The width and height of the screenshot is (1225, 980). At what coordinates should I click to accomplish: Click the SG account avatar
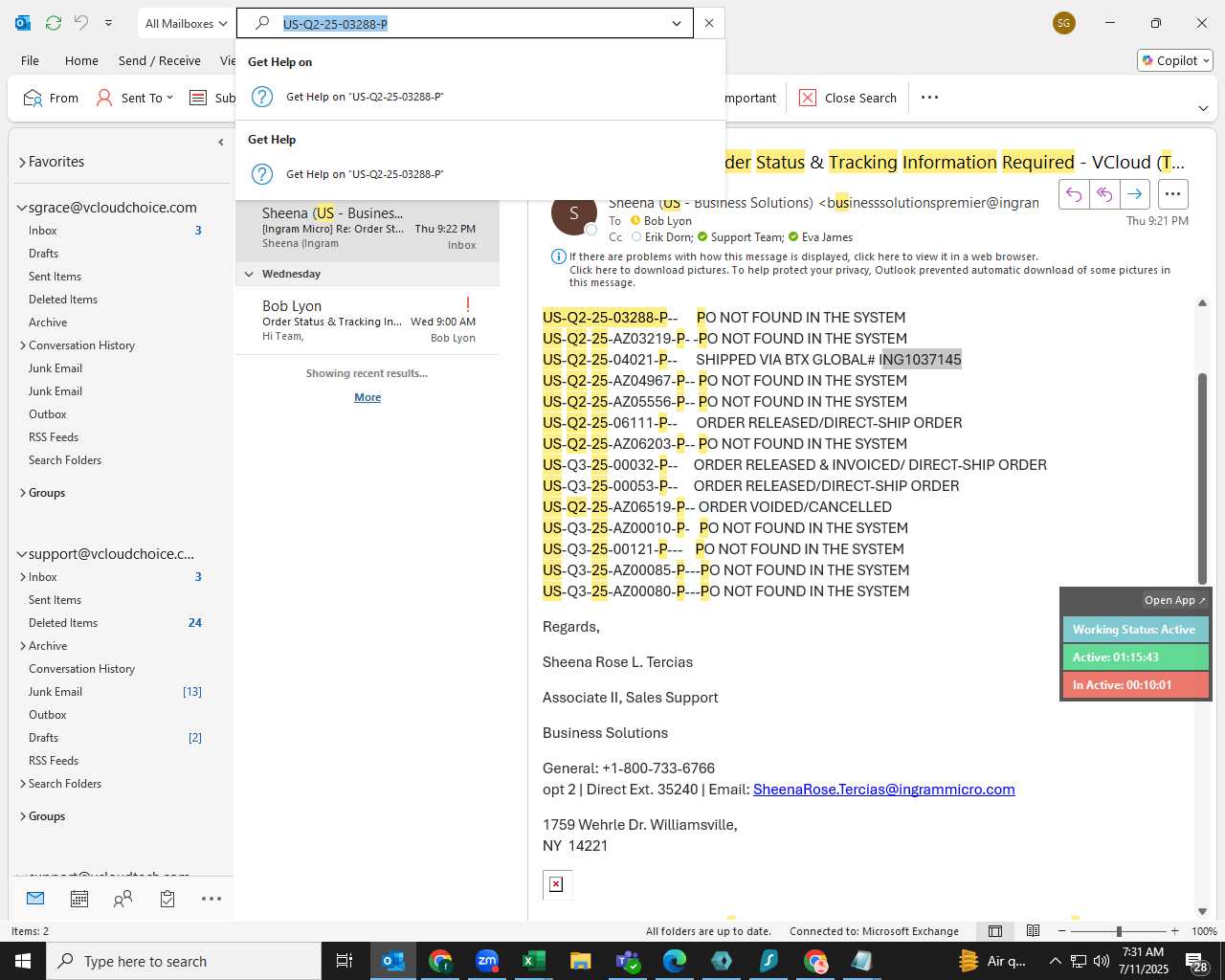[1064, 23]
